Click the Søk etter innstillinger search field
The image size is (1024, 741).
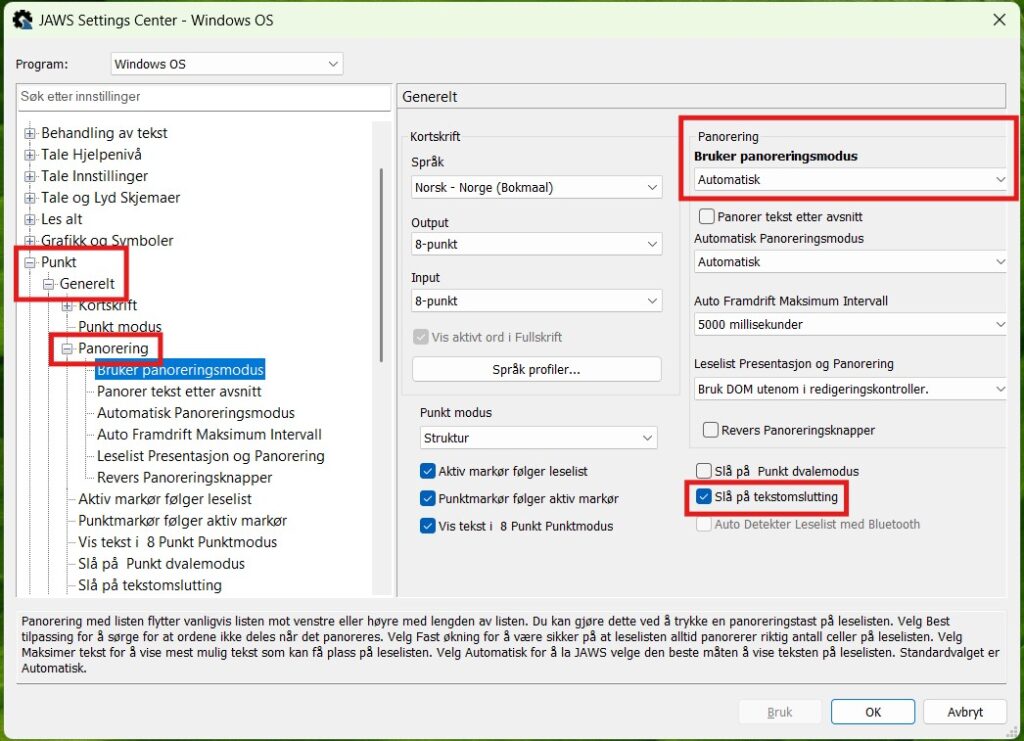point(204,97)
